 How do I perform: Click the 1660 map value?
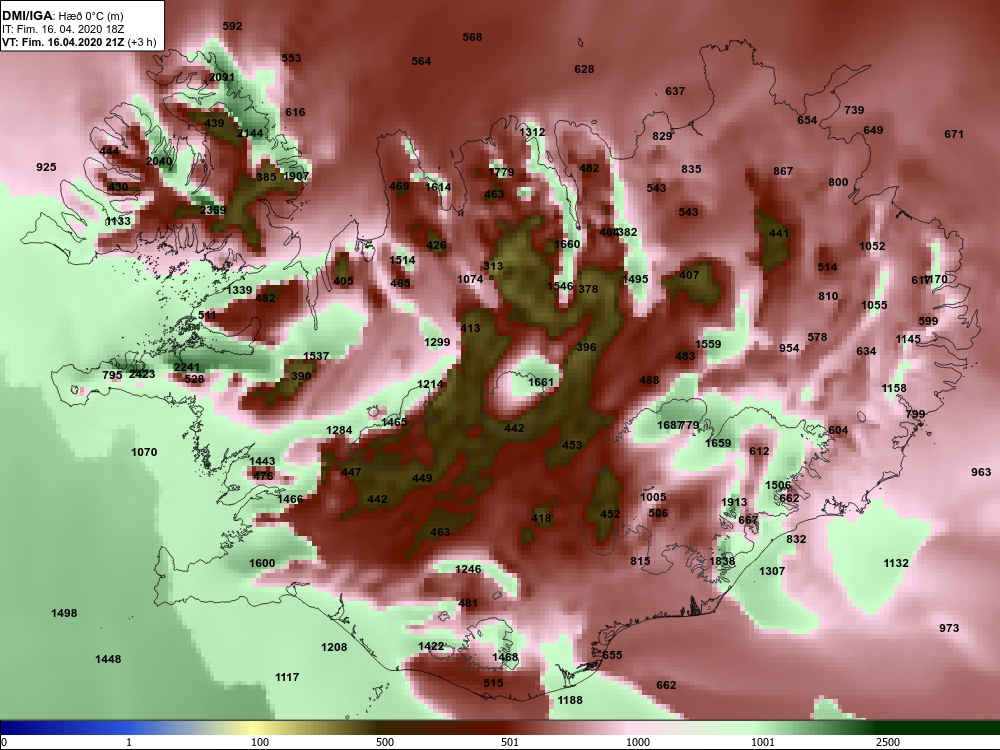pos(567,244)
